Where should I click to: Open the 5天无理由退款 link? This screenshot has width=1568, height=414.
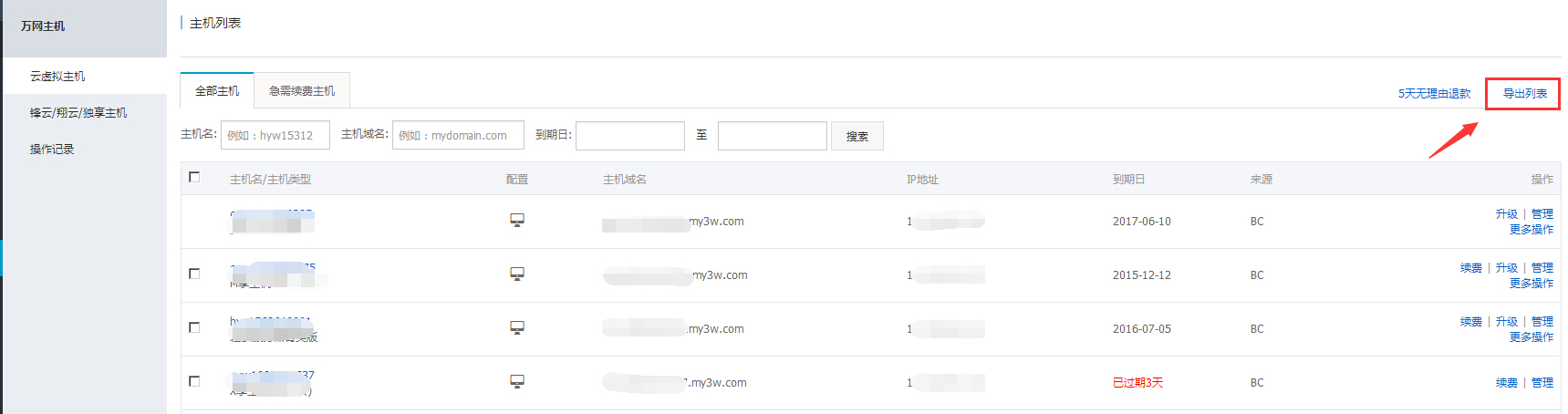point(1434,94)
